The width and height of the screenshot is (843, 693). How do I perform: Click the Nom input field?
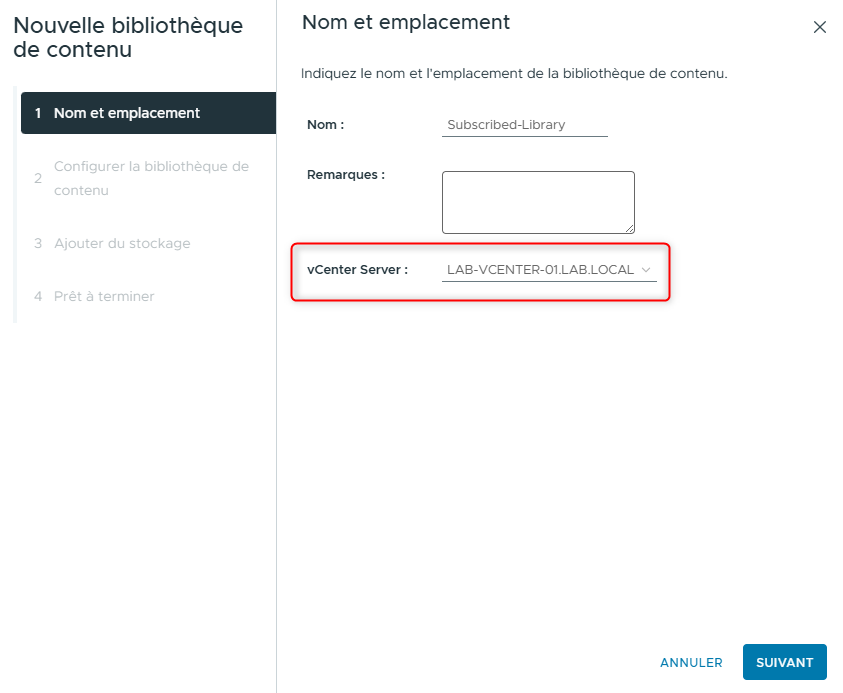tap(525, 124)
